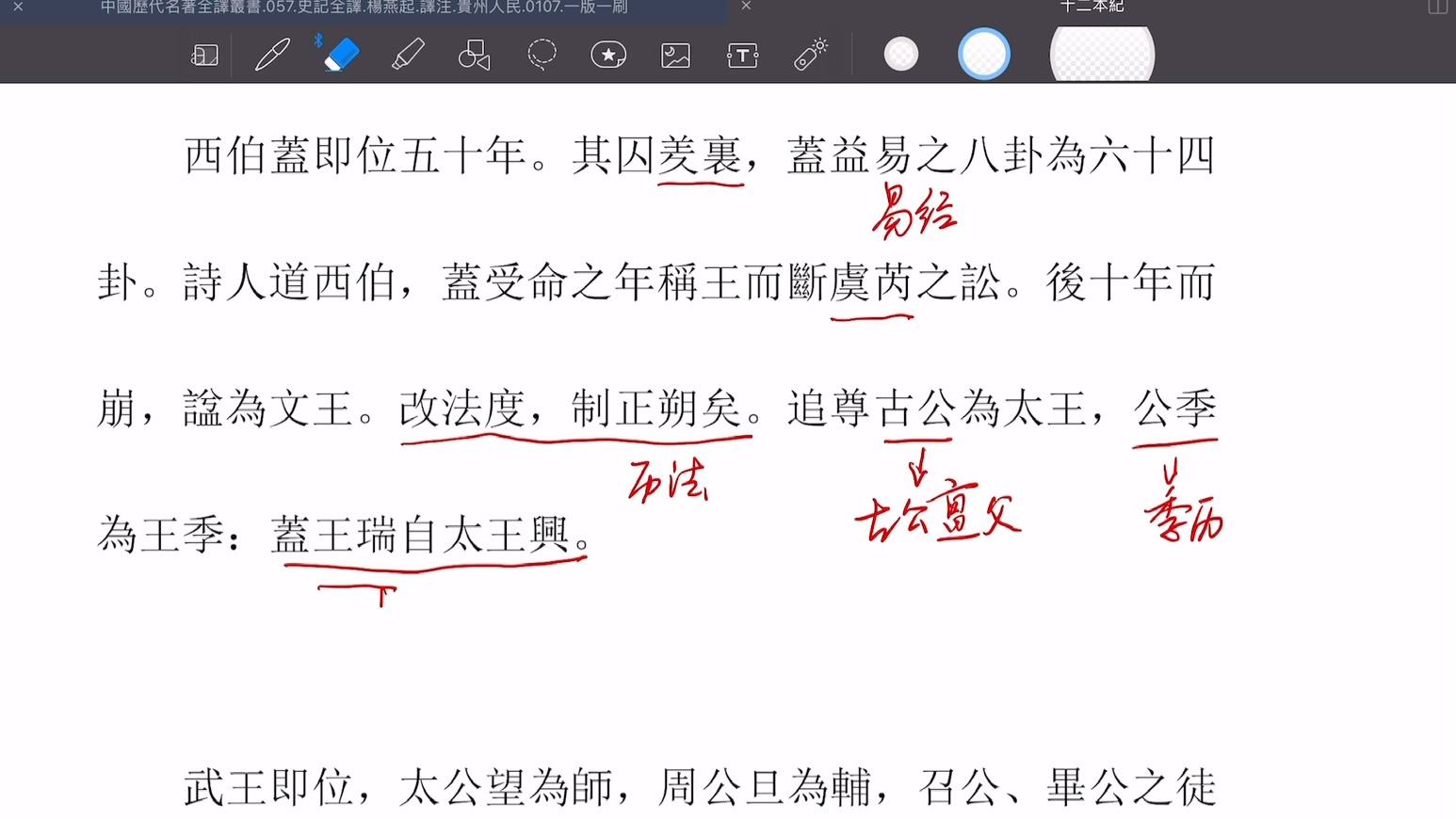1456x819 pixels.
Task: Select the Lasso selection tool
Action: coord(542,55)
